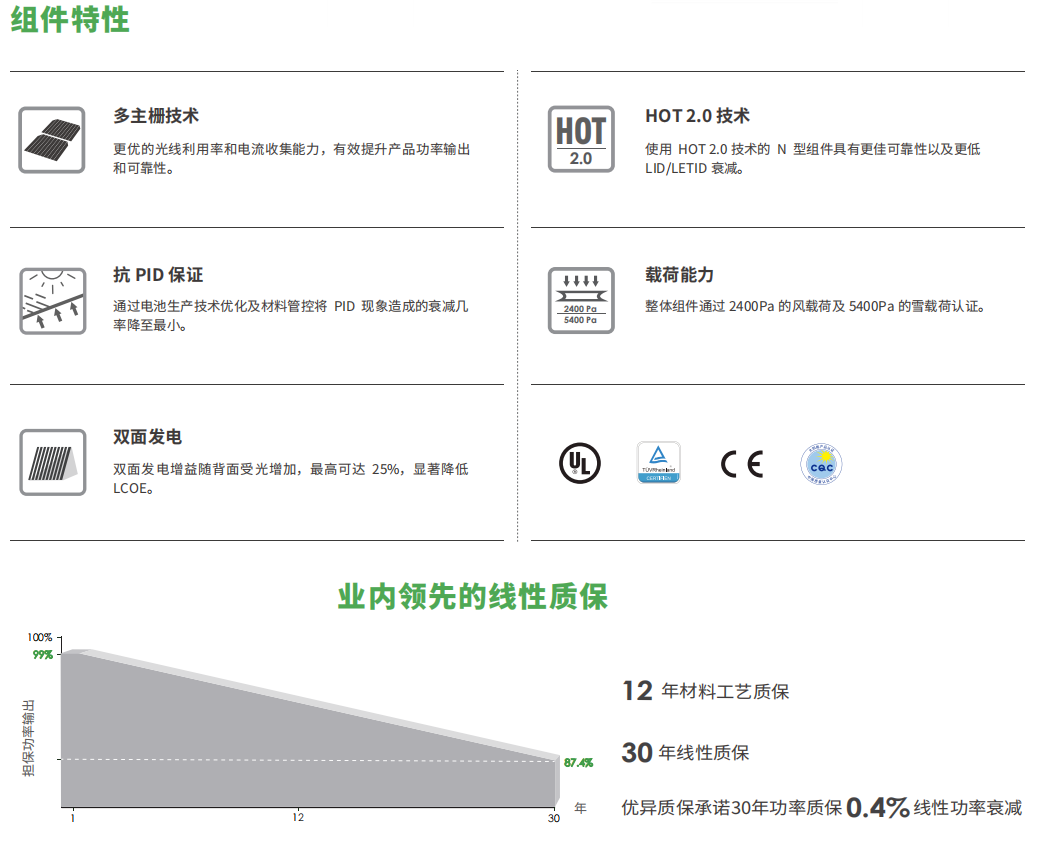Image resolution: width=1041 pixels, height=842 pixels.
Task: Click the 优异质保承诺30年功率质保 text
Action: tap(732, 807)
